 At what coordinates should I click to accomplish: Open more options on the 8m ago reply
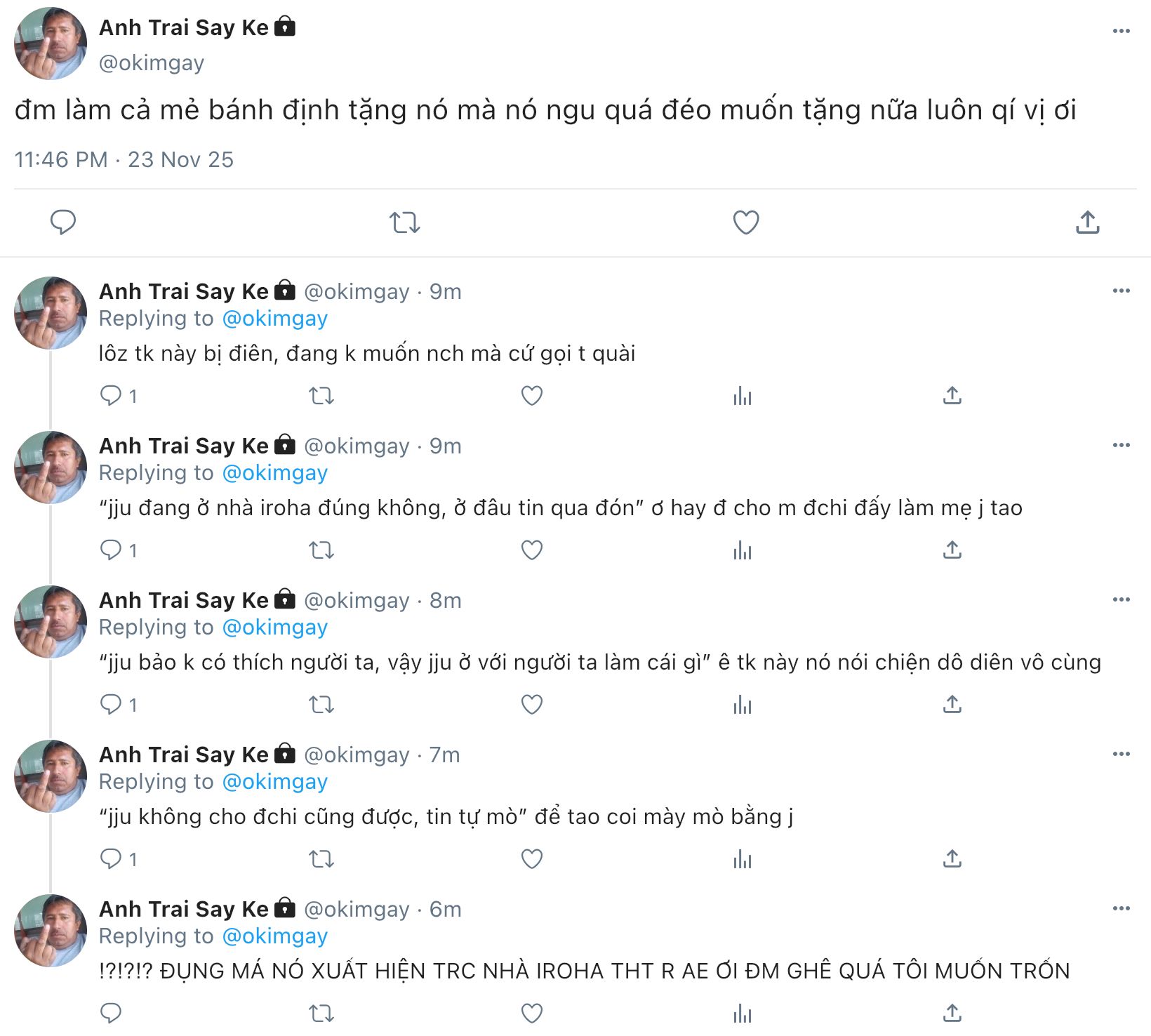pos(1121,599)
